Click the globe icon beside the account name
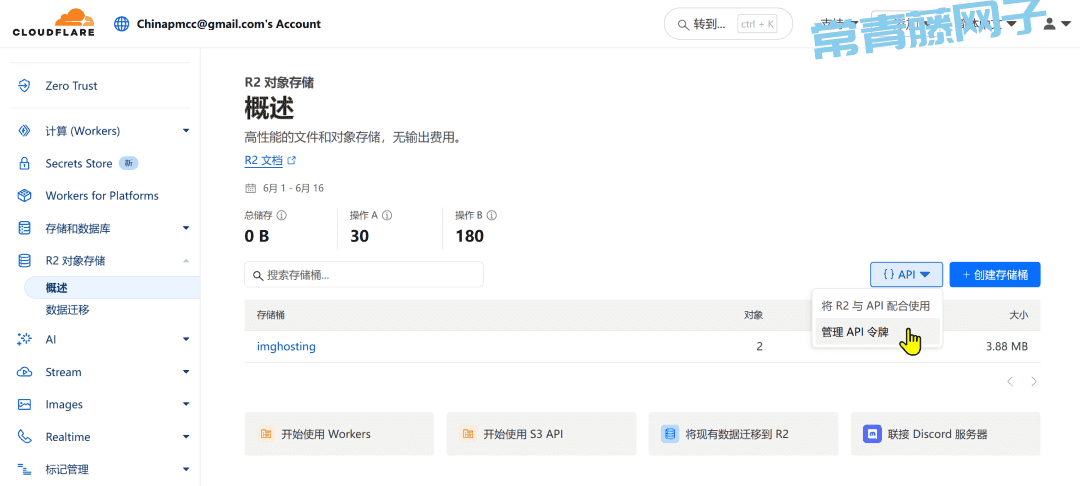This screenshot has width=1080, height=486. tap(122, 24)
